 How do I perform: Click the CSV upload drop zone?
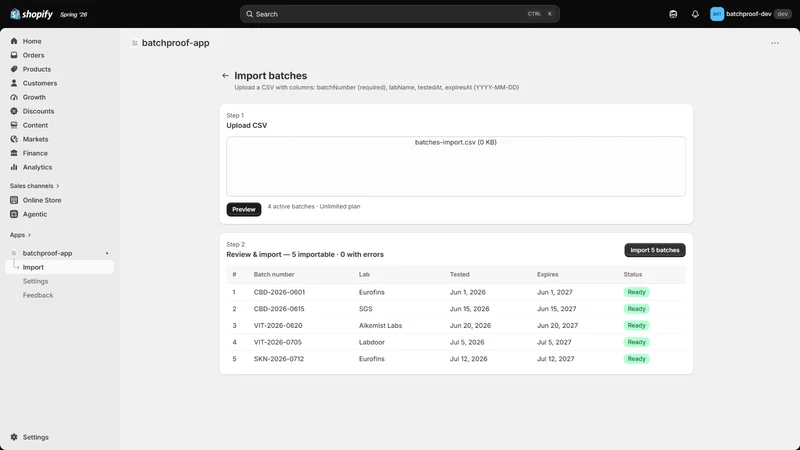click(x=456, y=166)
